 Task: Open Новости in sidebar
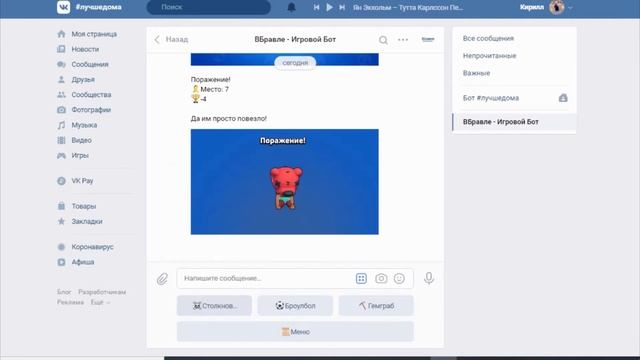click(85, 49)
